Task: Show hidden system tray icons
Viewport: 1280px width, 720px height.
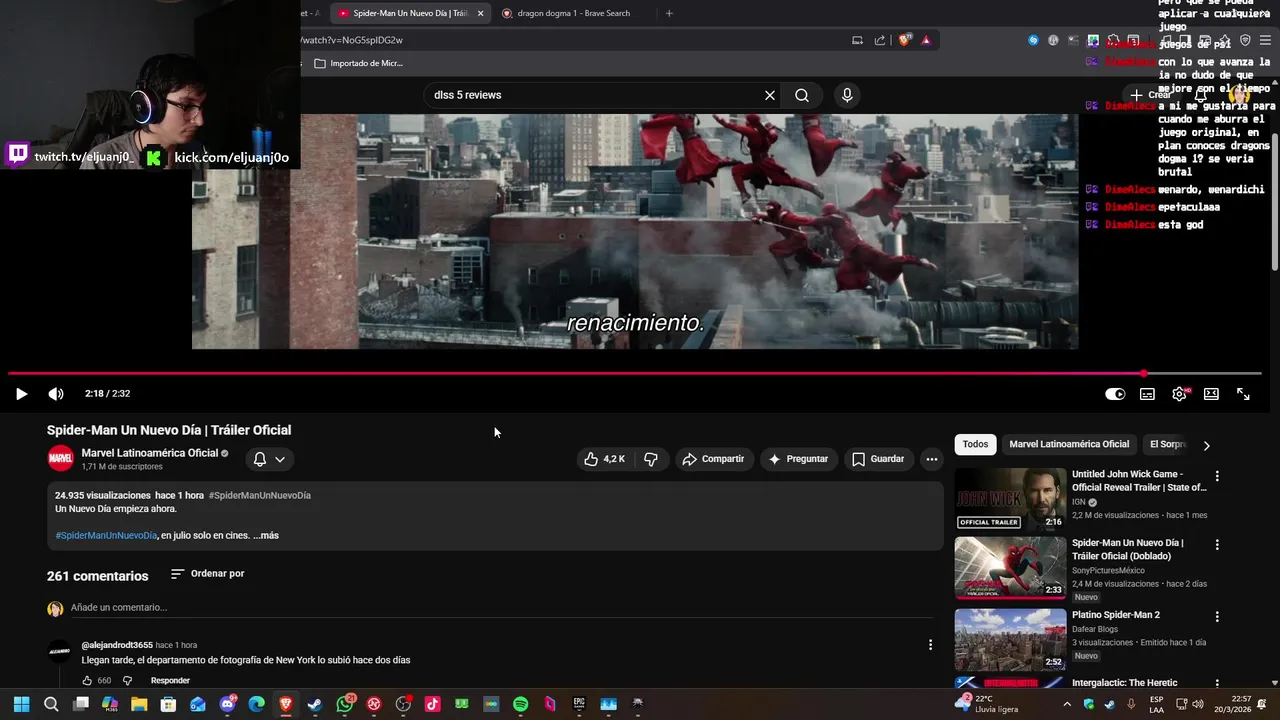Action: click(1067, 704)
